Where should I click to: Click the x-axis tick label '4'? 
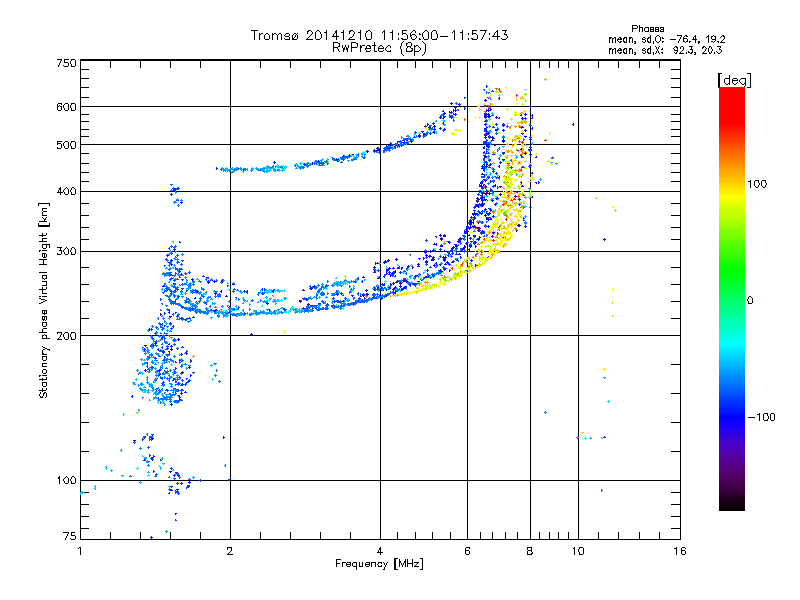point(380,551)
